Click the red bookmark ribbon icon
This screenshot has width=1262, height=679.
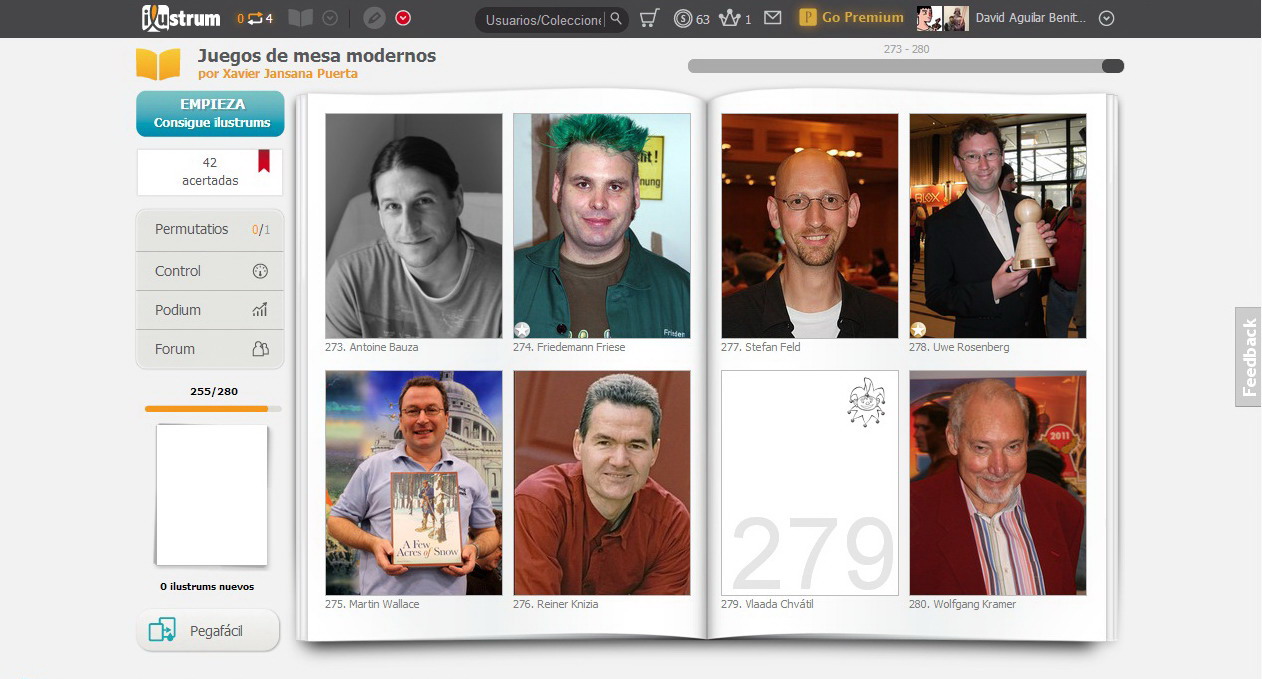click(264, 160)
